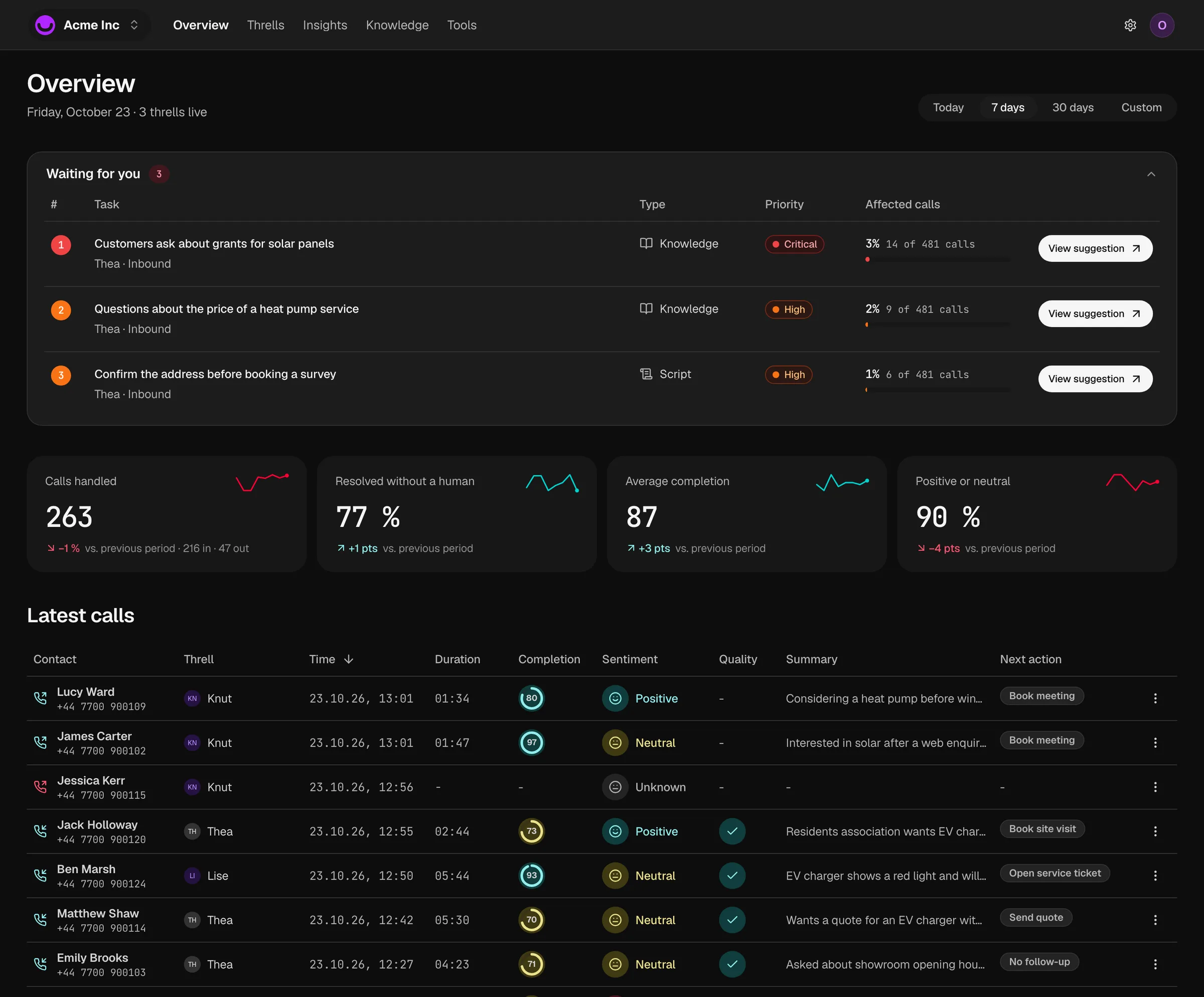Viewport: 1204px width, 997px height.
Task: Open the Knowledge navigation tab
Action: [x=397, y=25]
